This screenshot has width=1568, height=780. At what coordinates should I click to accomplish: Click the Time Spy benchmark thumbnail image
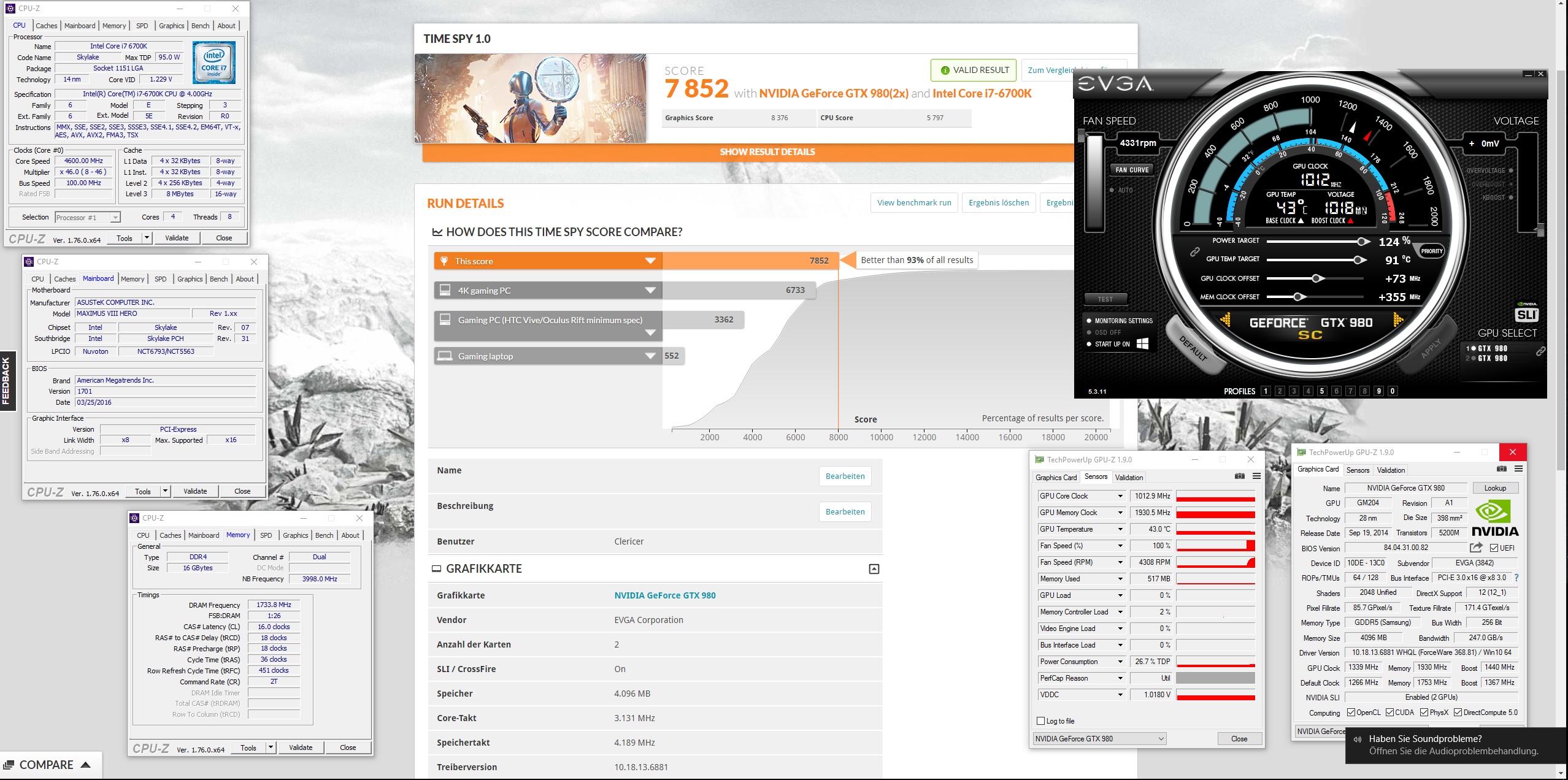click(530, 99)
